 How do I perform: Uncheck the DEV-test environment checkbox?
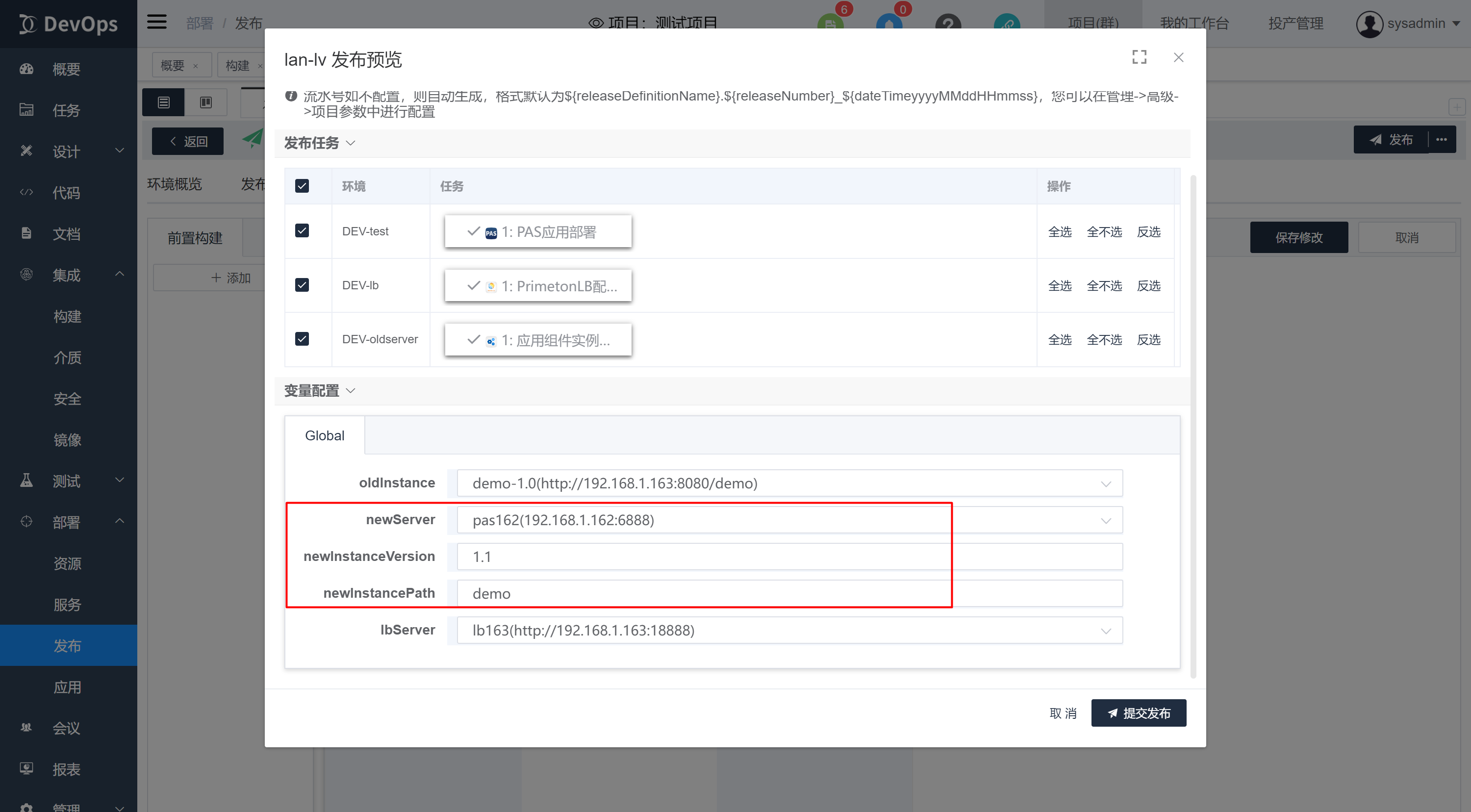302,230
